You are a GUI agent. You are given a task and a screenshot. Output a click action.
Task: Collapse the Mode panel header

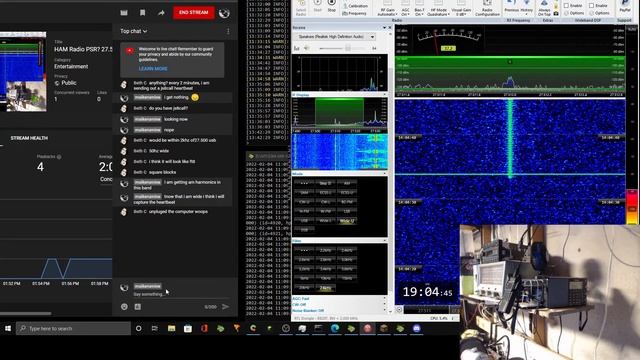[339, 174]
